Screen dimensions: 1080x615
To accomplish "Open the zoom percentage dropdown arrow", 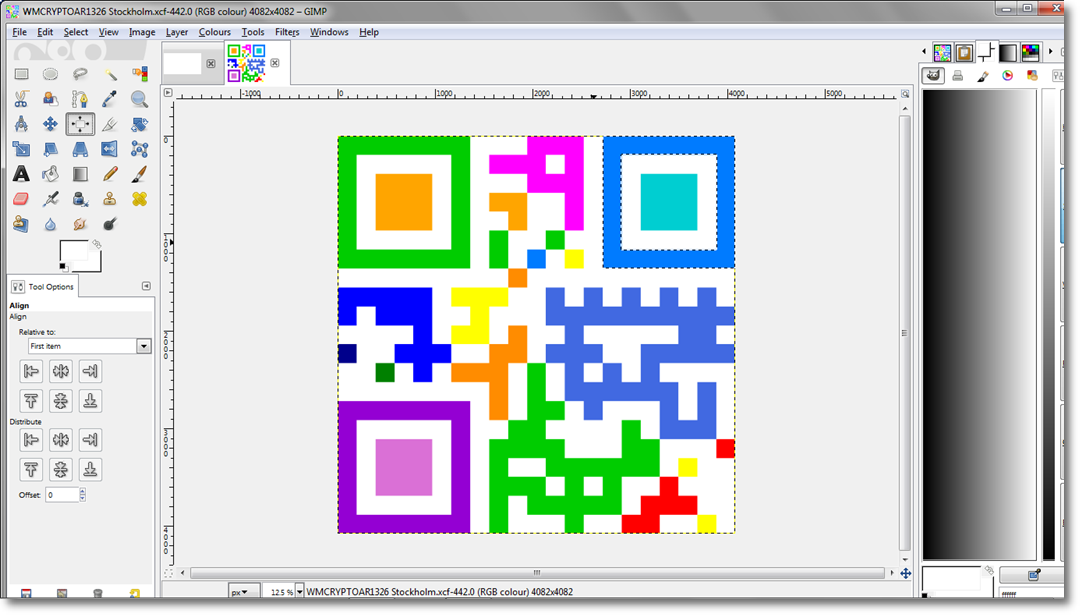I will point(300,592).
